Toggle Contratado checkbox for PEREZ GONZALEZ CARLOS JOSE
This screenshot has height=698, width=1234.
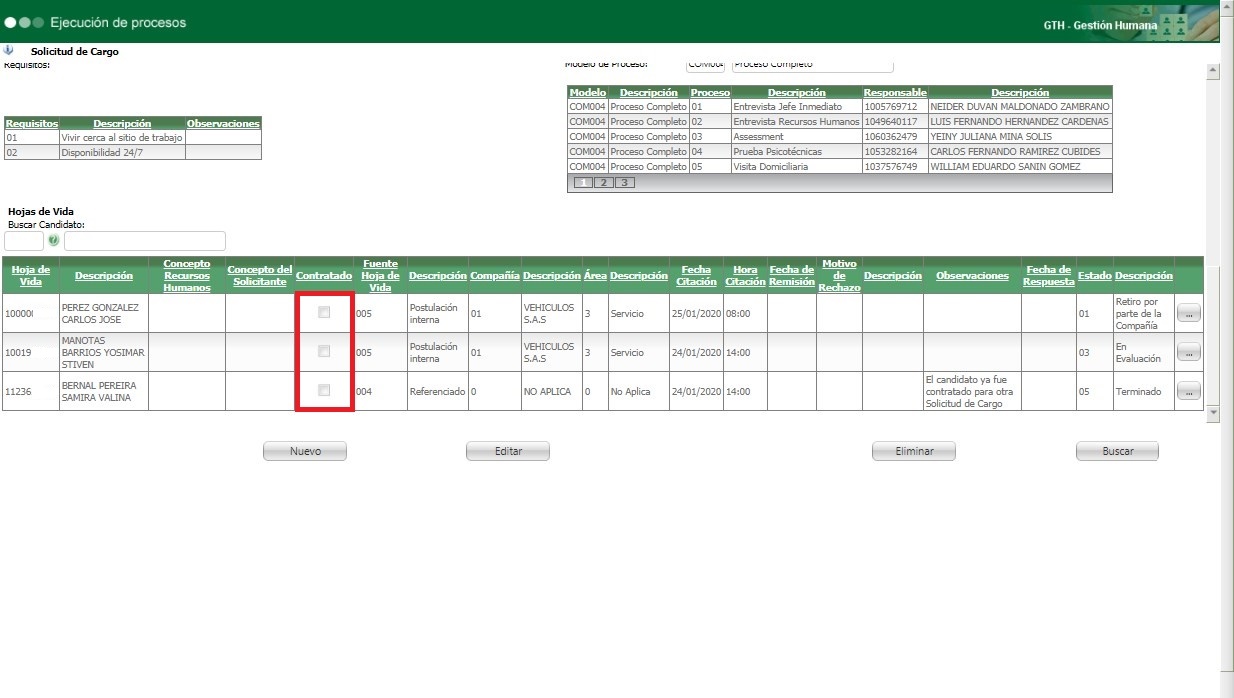point(324,313)
